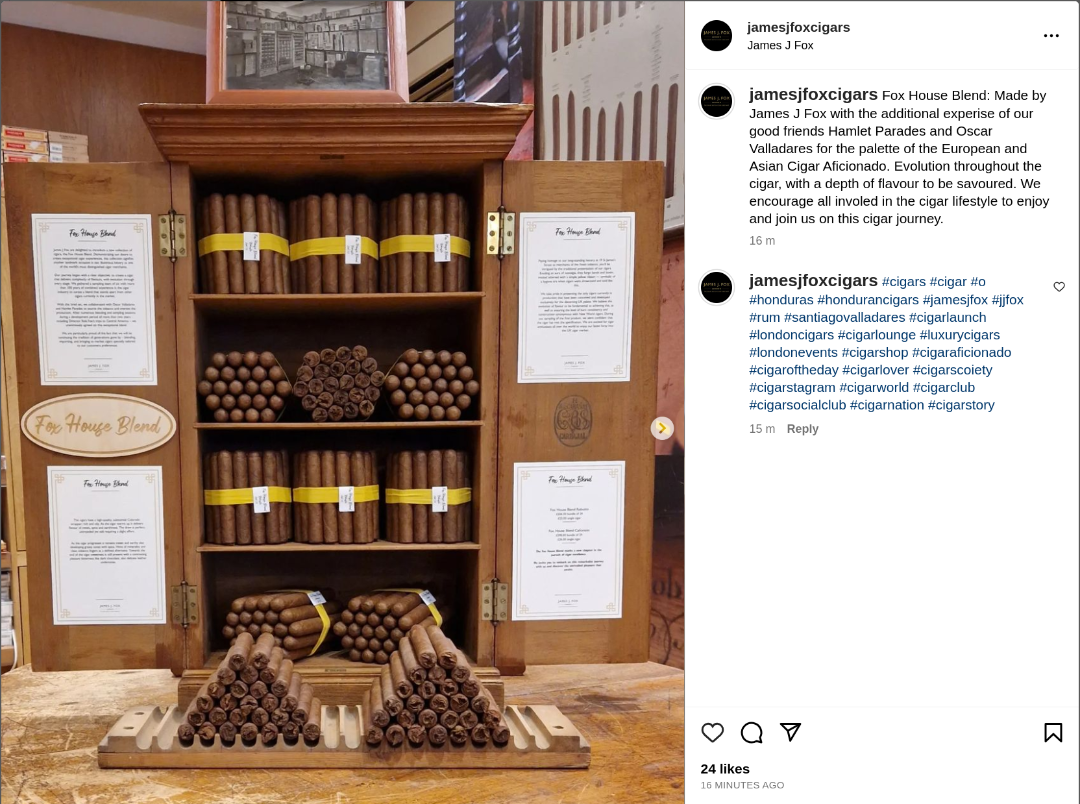Click the header jamesjfoxcigars profile avatar
The image size is (1080, 804).
(716, 36)
